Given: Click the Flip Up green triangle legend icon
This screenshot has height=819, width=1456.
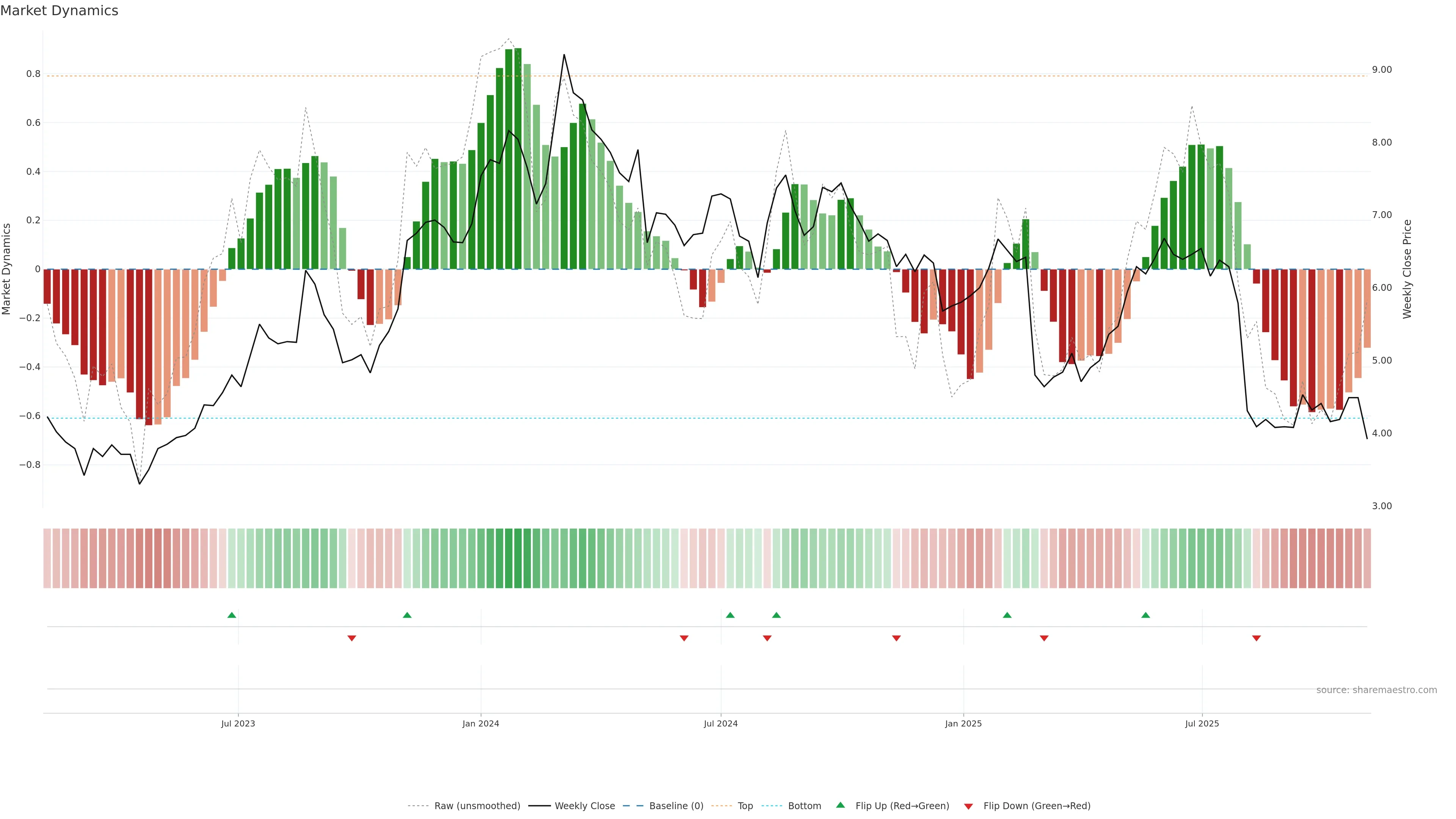Looking at the screenshot, I should (x=841, y=805).
